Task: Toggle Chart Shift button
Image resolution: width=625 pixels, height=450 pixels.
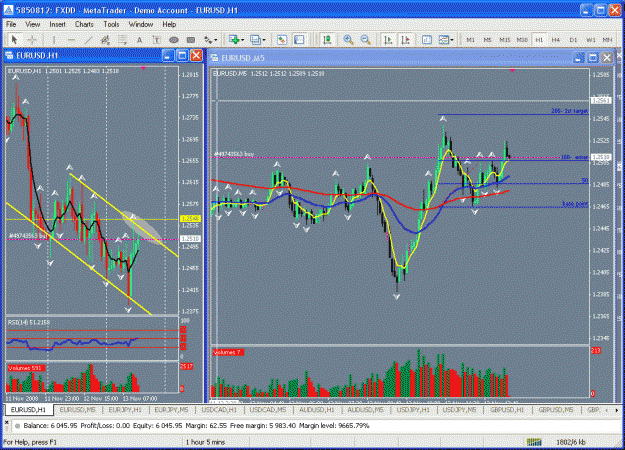Action: (x=405, y=39)
